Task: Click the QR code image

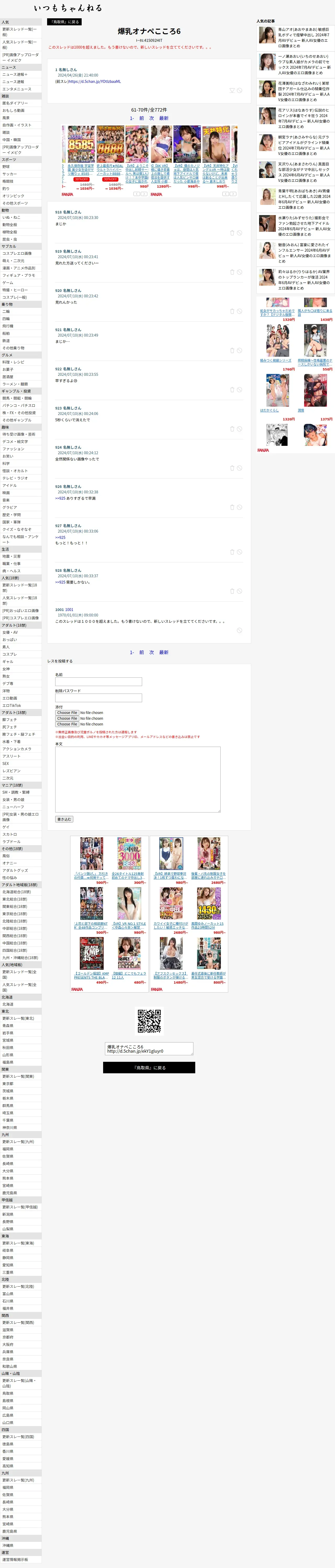Action: pyautogui.click(x=149, y=1021)
